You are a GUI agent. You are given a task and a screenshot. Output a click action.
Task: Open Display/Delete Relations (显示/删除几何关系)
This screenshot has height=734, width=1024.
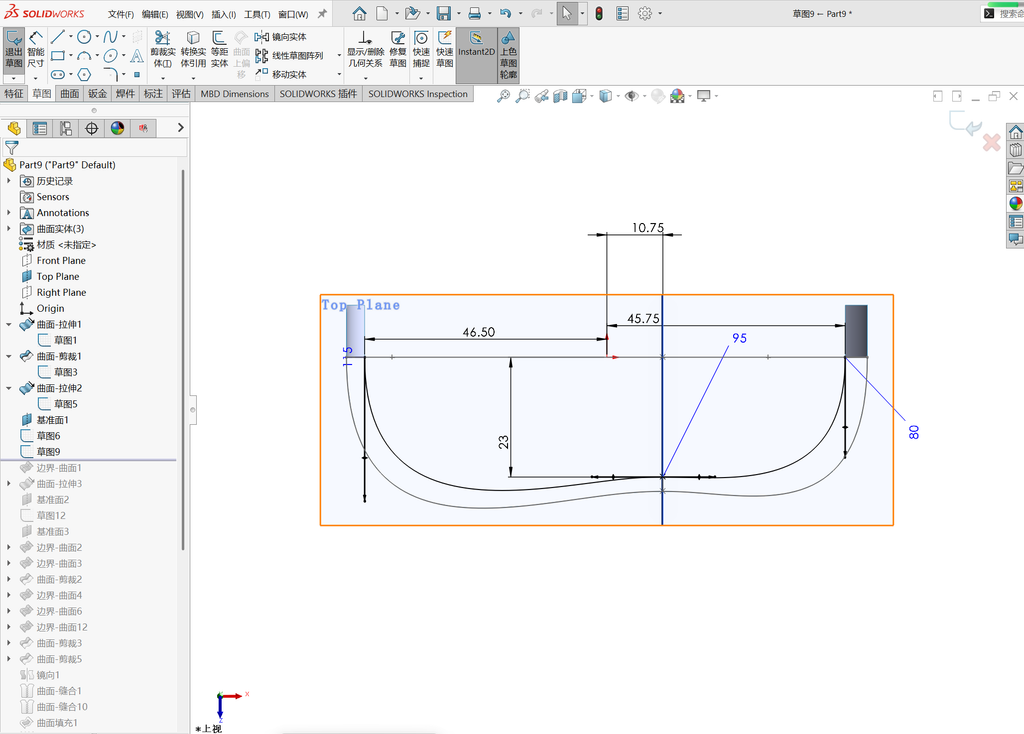click(366, 49)
